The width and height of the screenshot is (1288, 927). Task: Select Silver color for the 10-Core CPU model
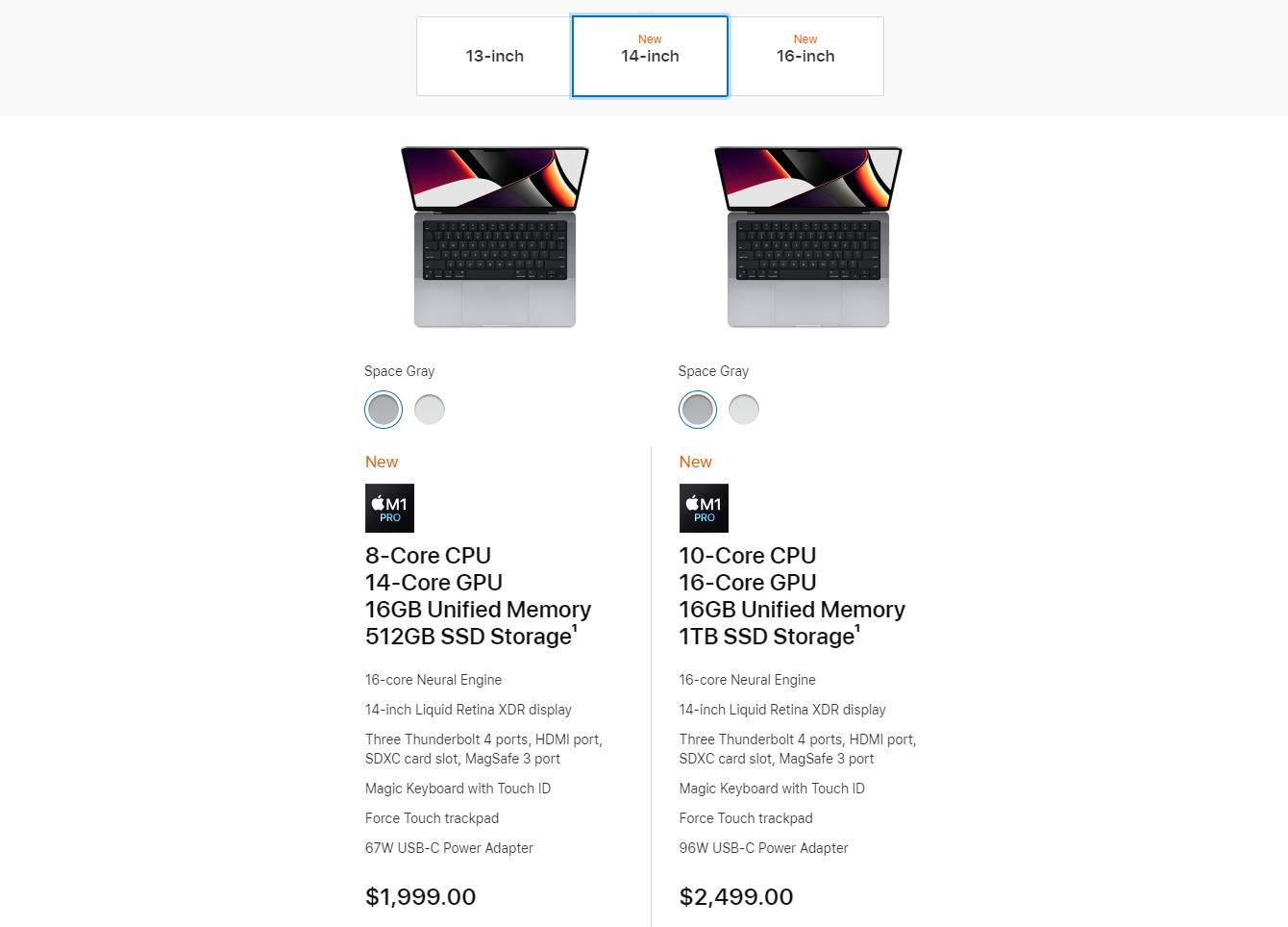[x=743, y=409]
